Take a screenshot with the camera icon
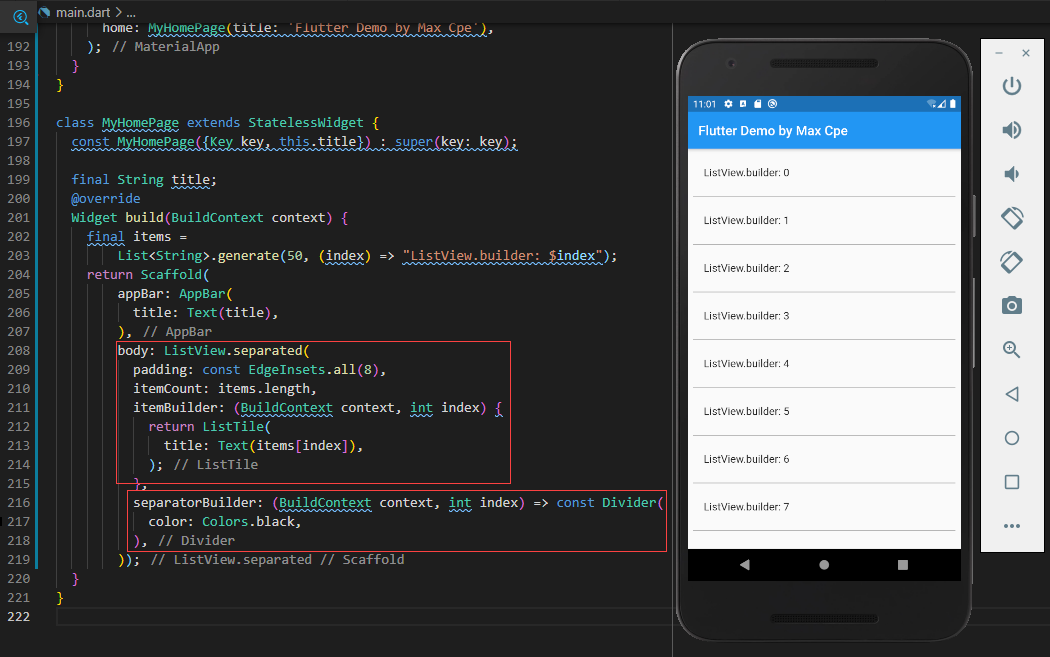This screenshot has width=1050, height=657. click(x=1011, y=305)
